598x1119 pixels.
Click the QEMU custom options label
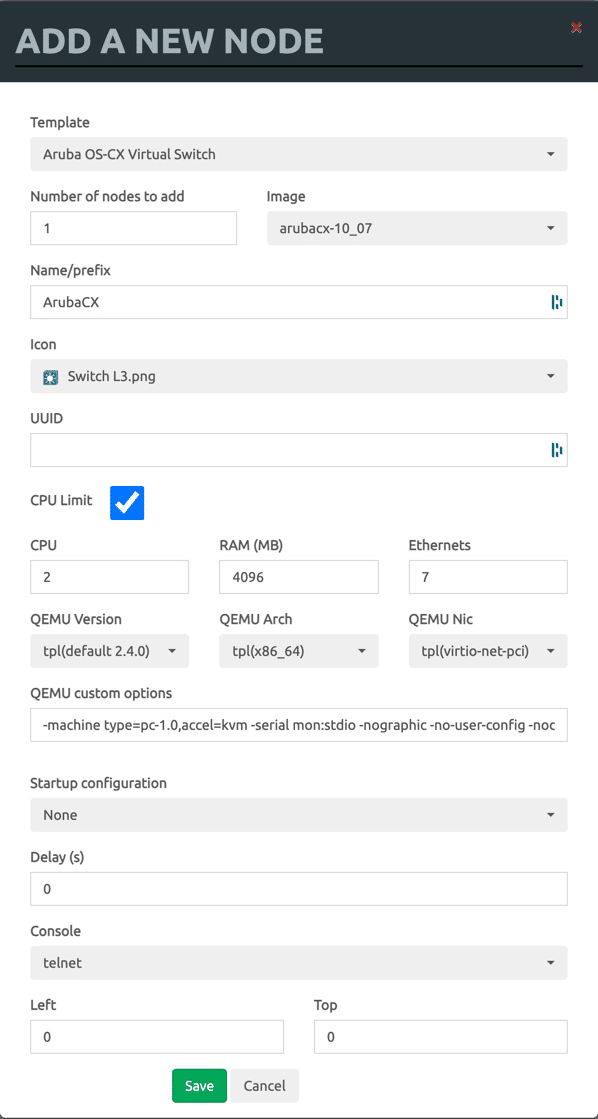click(x=101, y=693)
